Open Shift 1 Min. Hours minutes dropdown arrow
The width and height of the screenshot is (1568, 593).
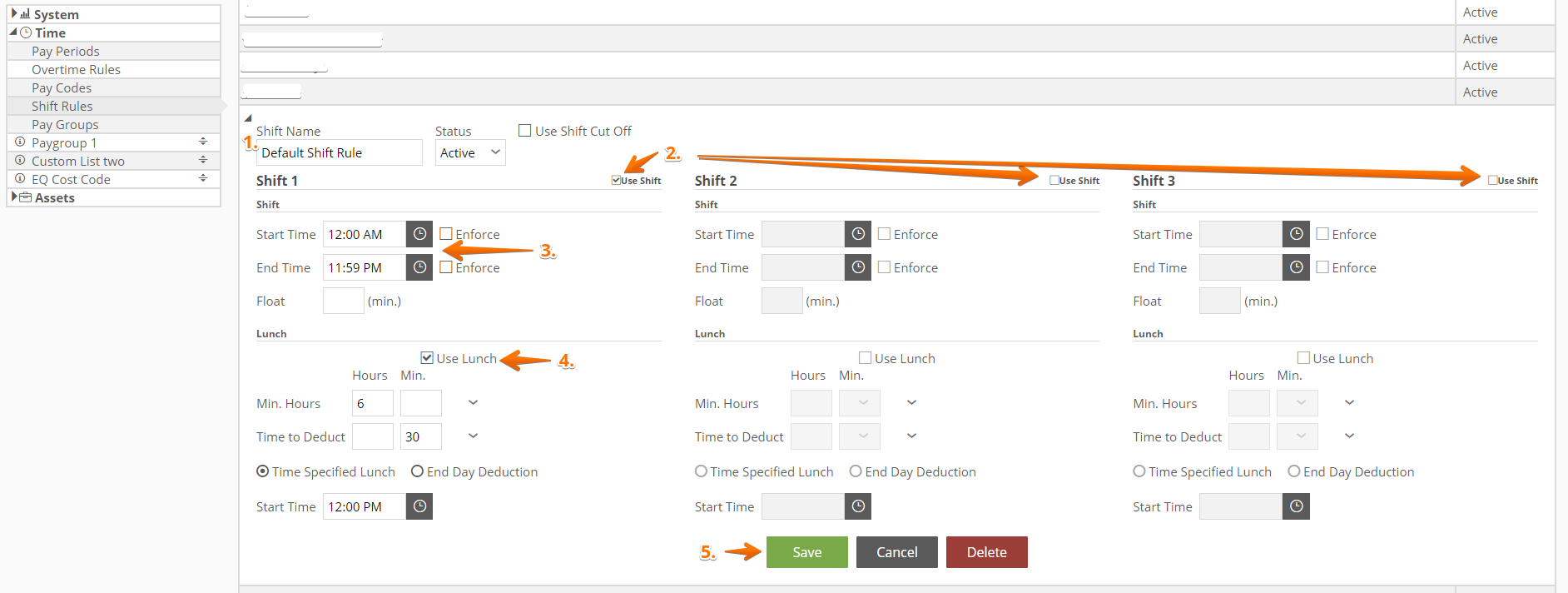coord(473,403)
